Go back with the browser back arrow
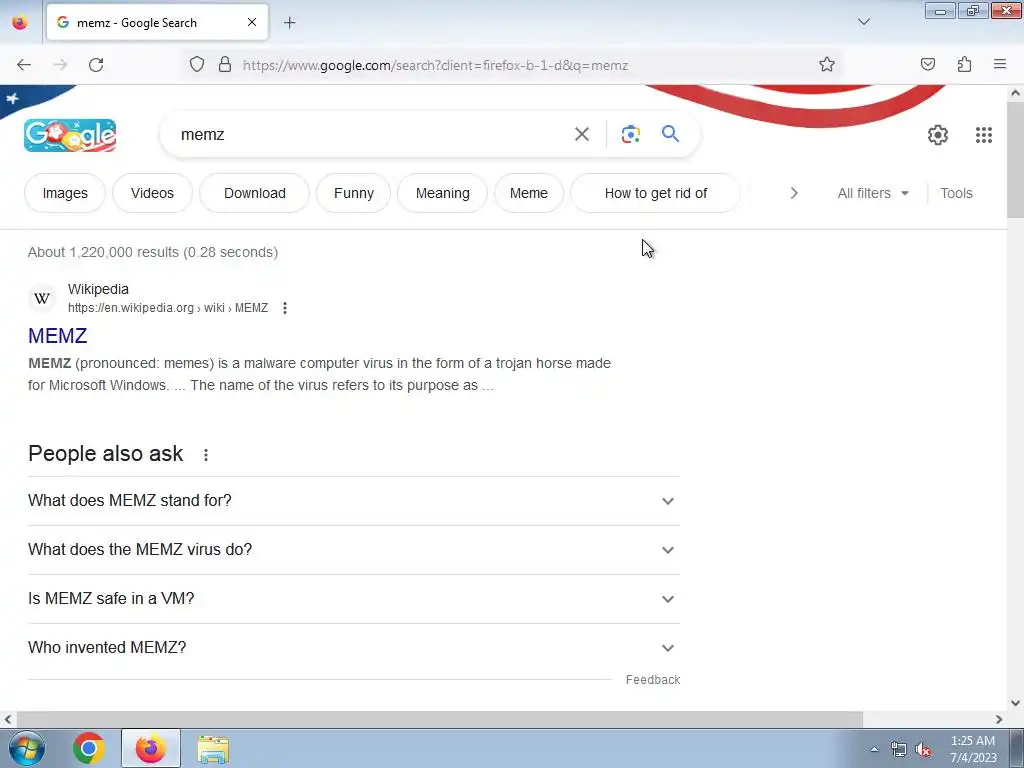The width and height of the screenshot is (1024, 768). (x=24, y=65)
